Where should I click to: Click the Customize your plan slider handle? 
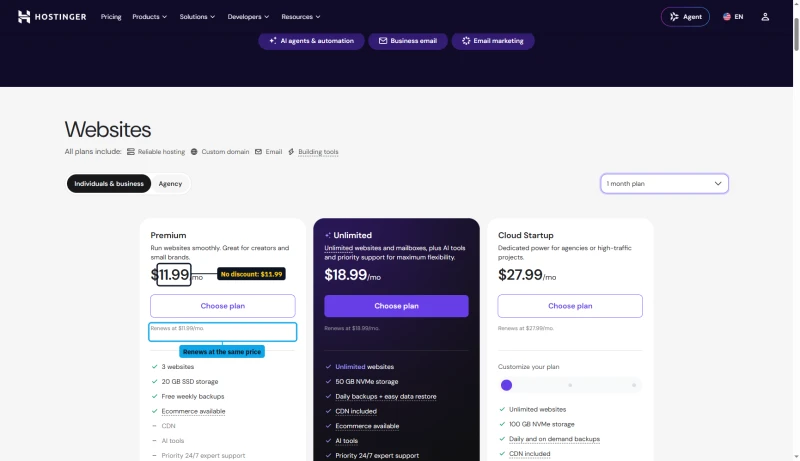click(x=506, y=385)
